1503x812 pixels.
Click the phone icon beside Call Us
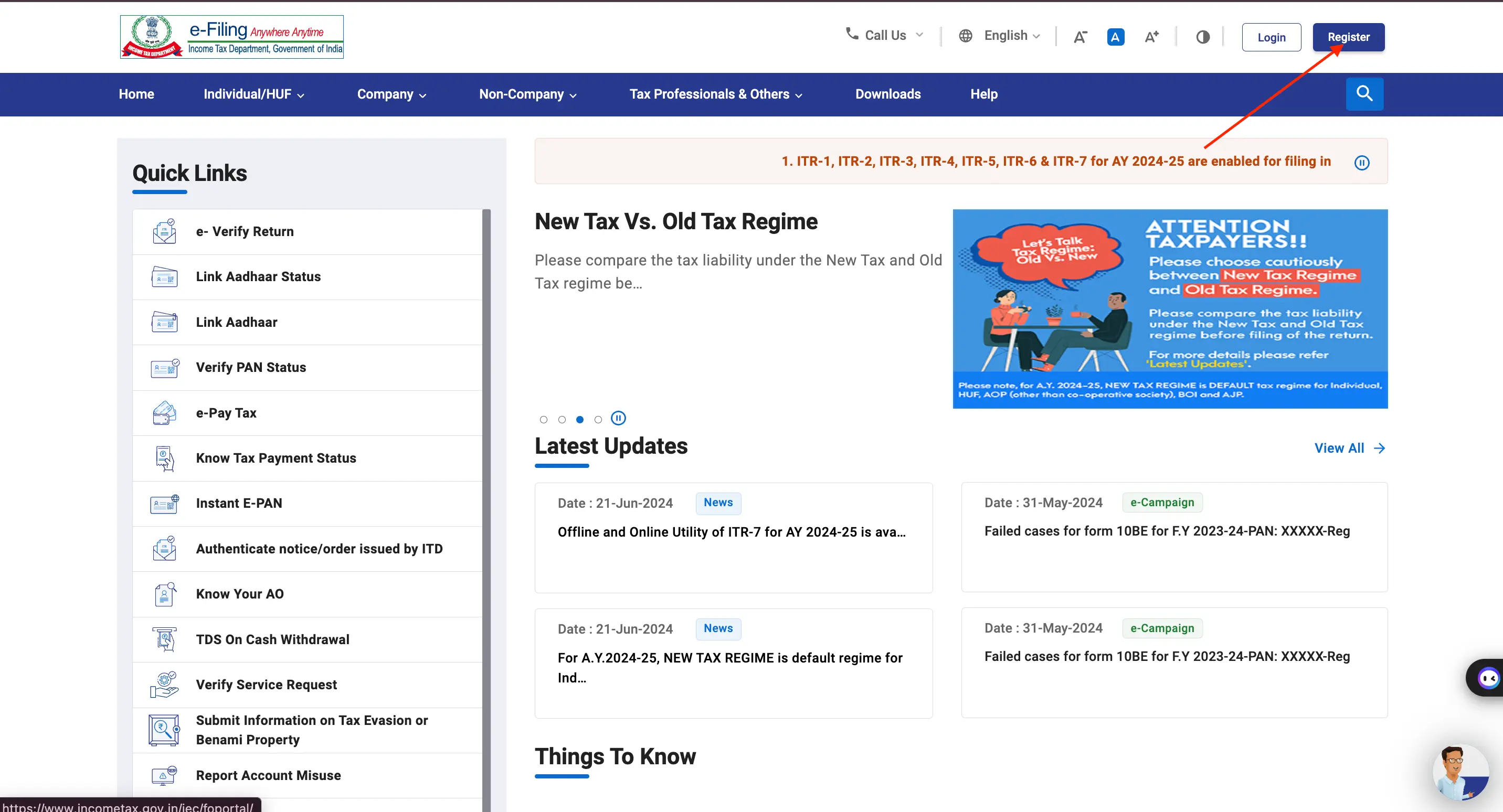coord(852,34)
